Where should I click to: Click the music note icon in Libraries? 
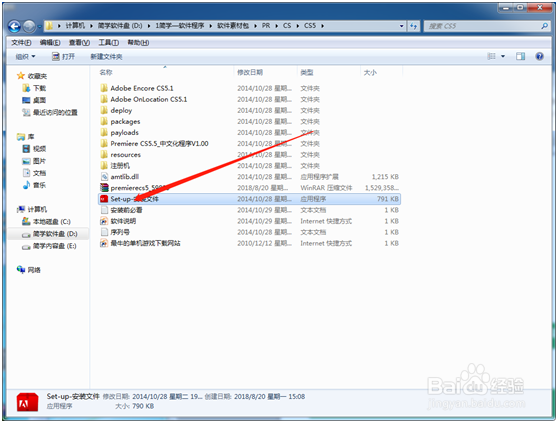click(26, 185)
